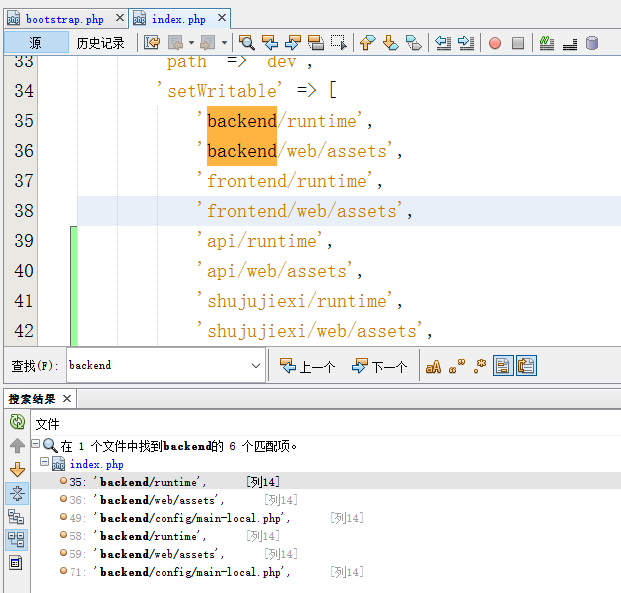Click the last edit location toolbar icon
The image size is (621, 593).
tap(152, 43)
